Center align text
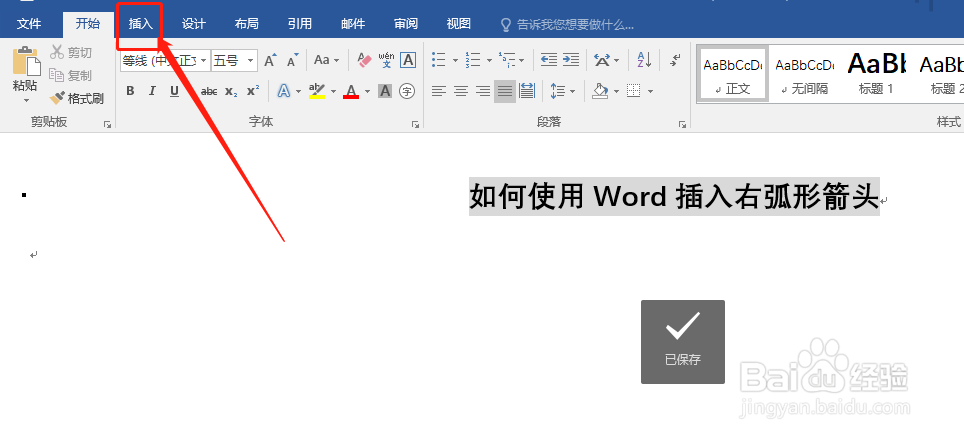 pos(460,91)
